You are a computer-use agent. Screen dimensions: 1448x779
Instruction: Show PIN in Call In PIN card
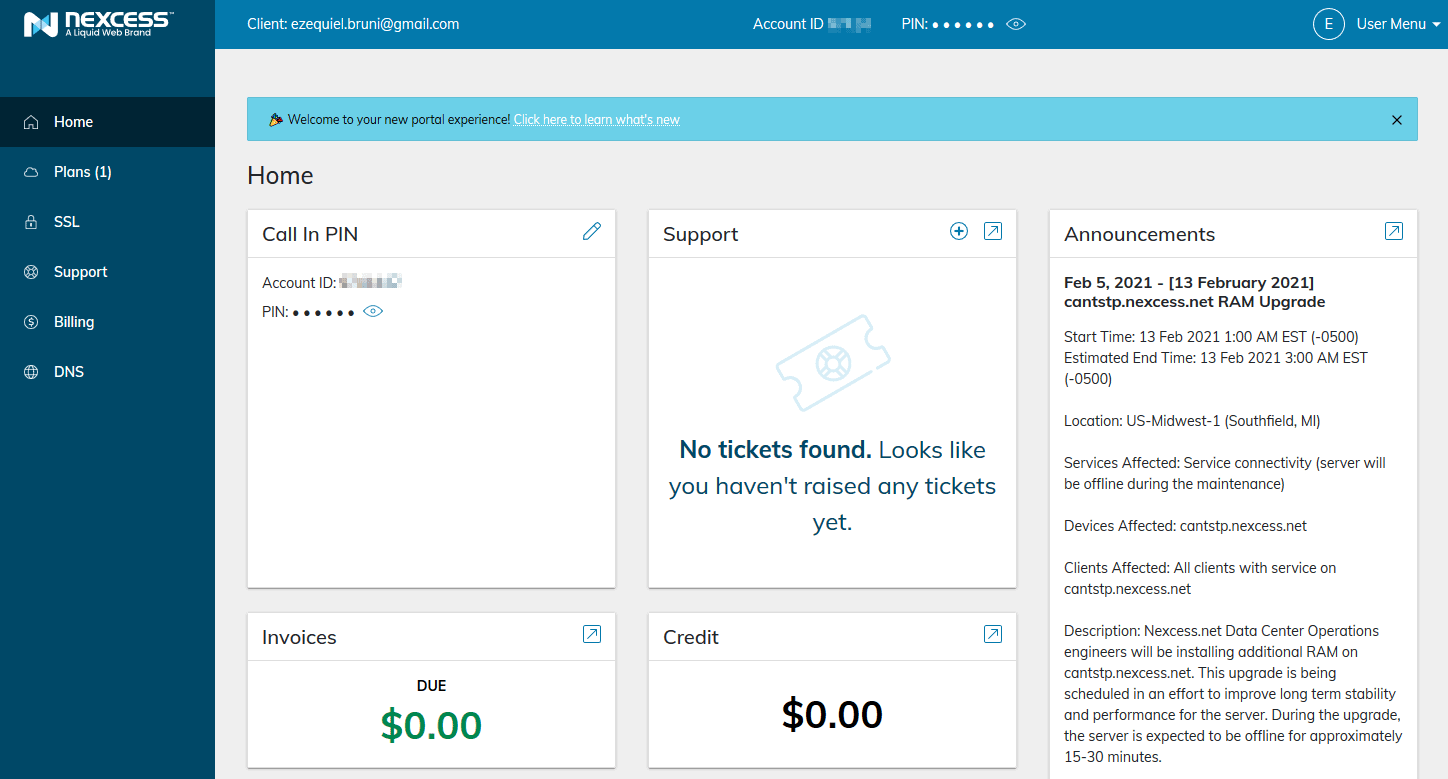pos(373,312)
